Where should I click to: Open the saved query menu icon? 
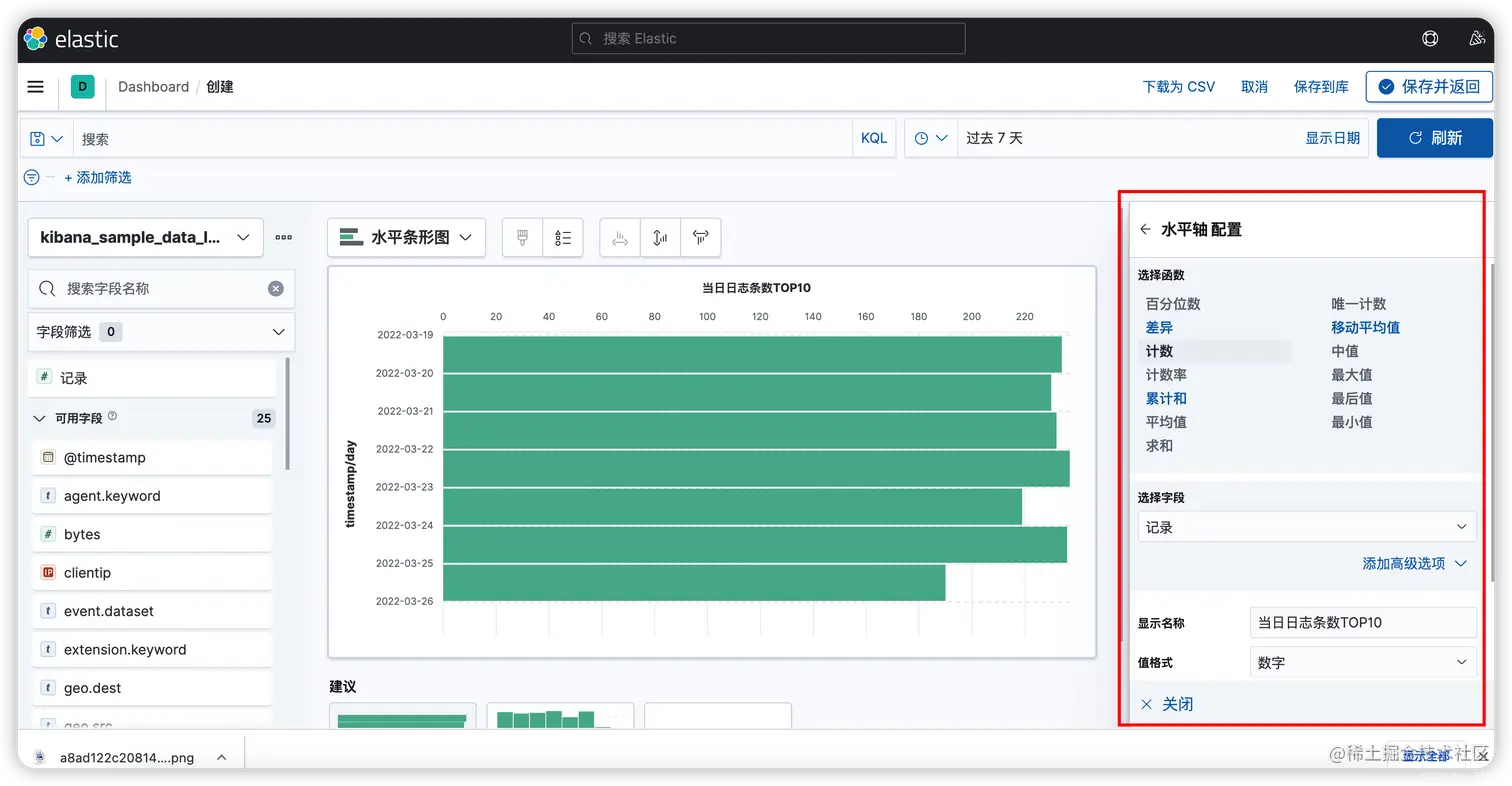tap(47, 138)
